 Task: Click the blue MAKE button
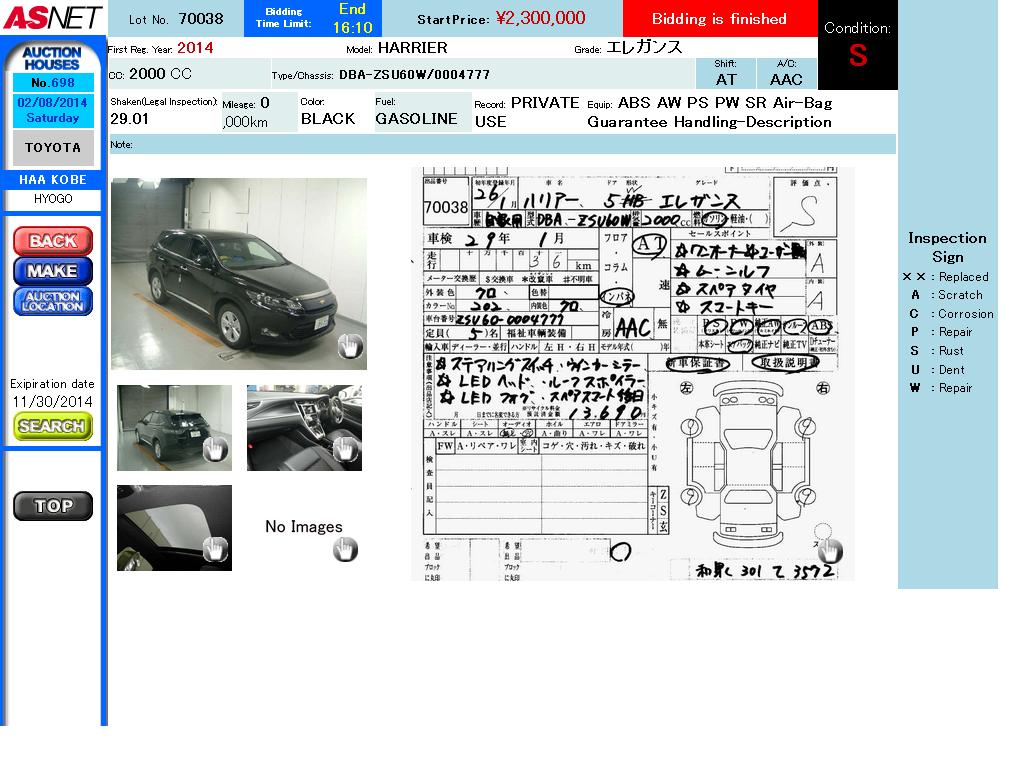click(x=52, y=271)
